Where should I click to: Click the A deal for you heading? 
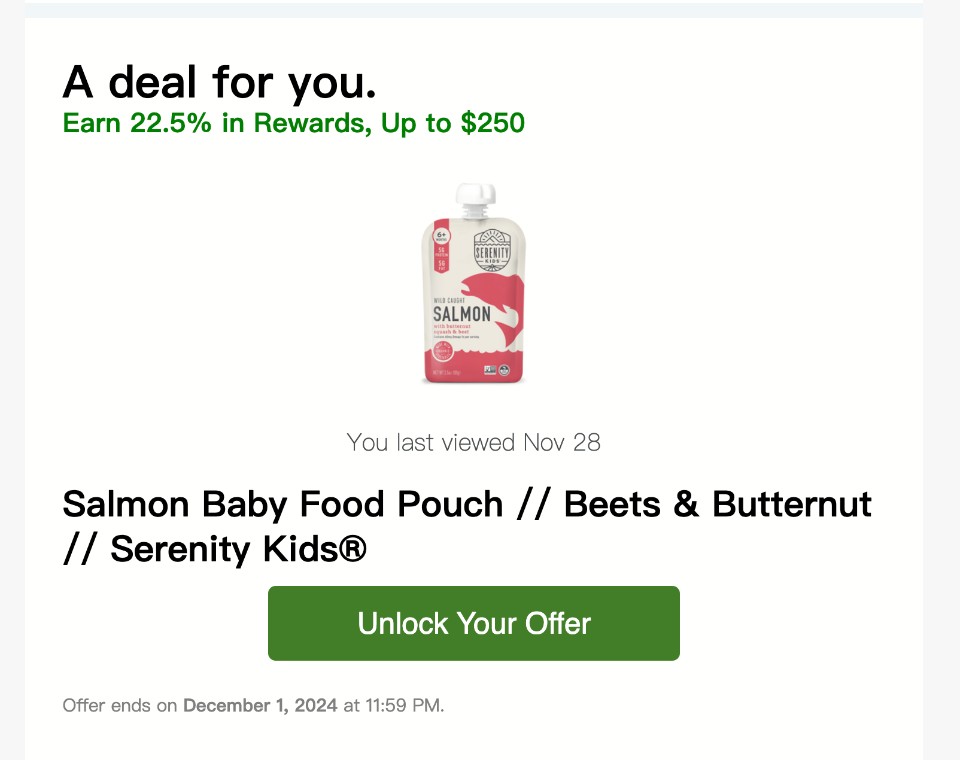coord(219,82)
